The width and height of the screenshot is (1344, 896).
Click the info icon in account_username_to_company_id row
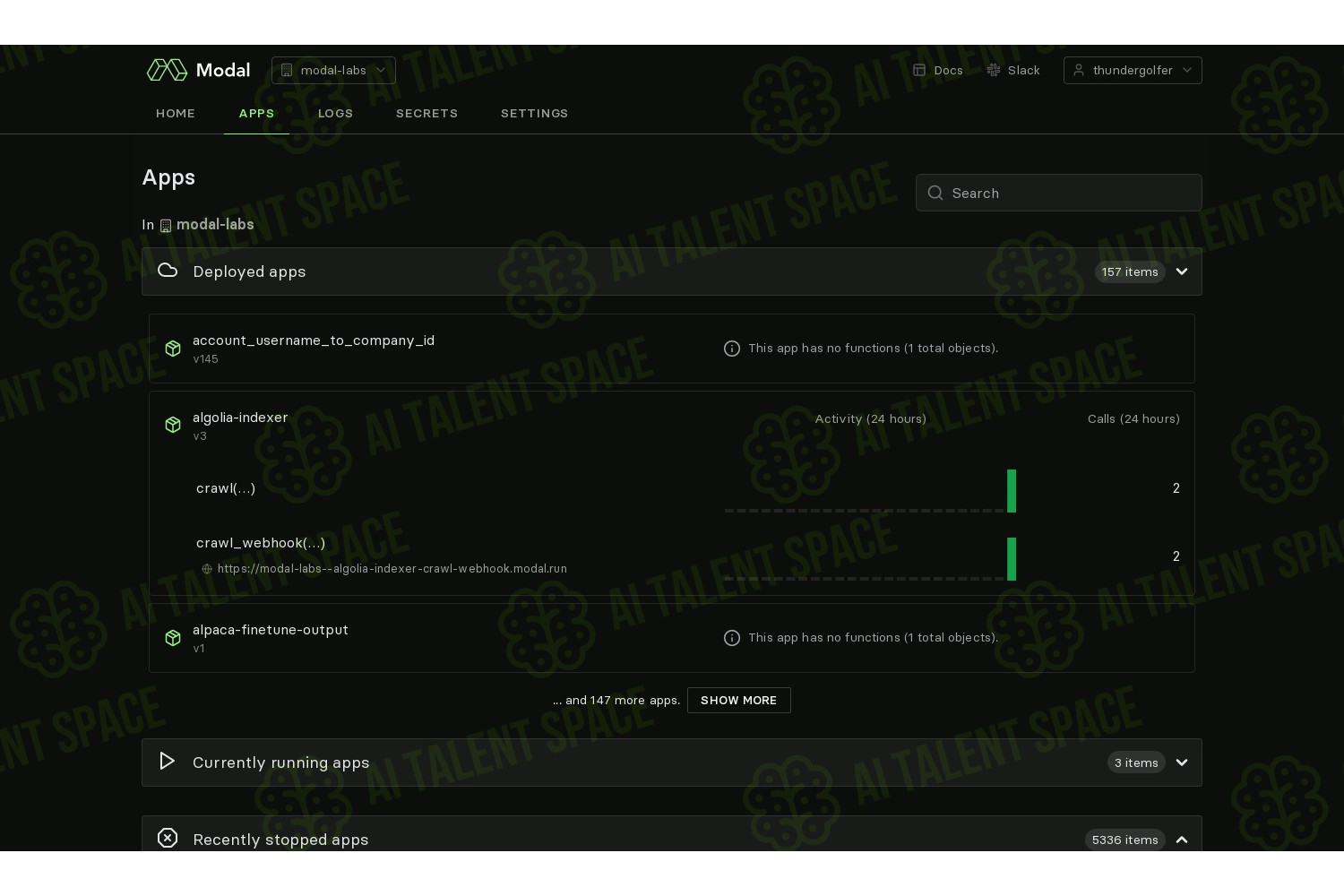(732, 349)
